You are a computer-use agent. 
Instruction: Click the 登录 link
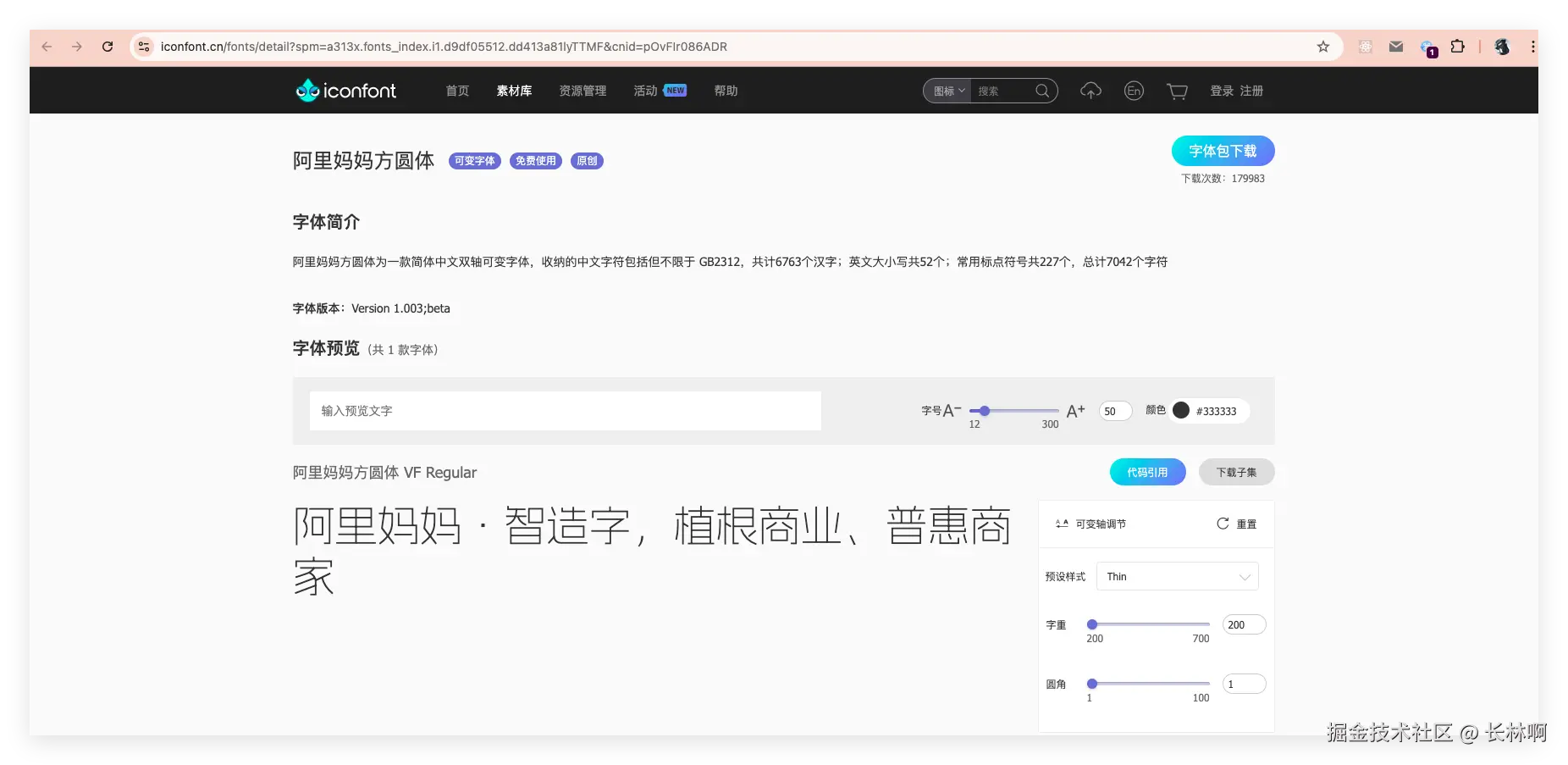(1222, 91)
